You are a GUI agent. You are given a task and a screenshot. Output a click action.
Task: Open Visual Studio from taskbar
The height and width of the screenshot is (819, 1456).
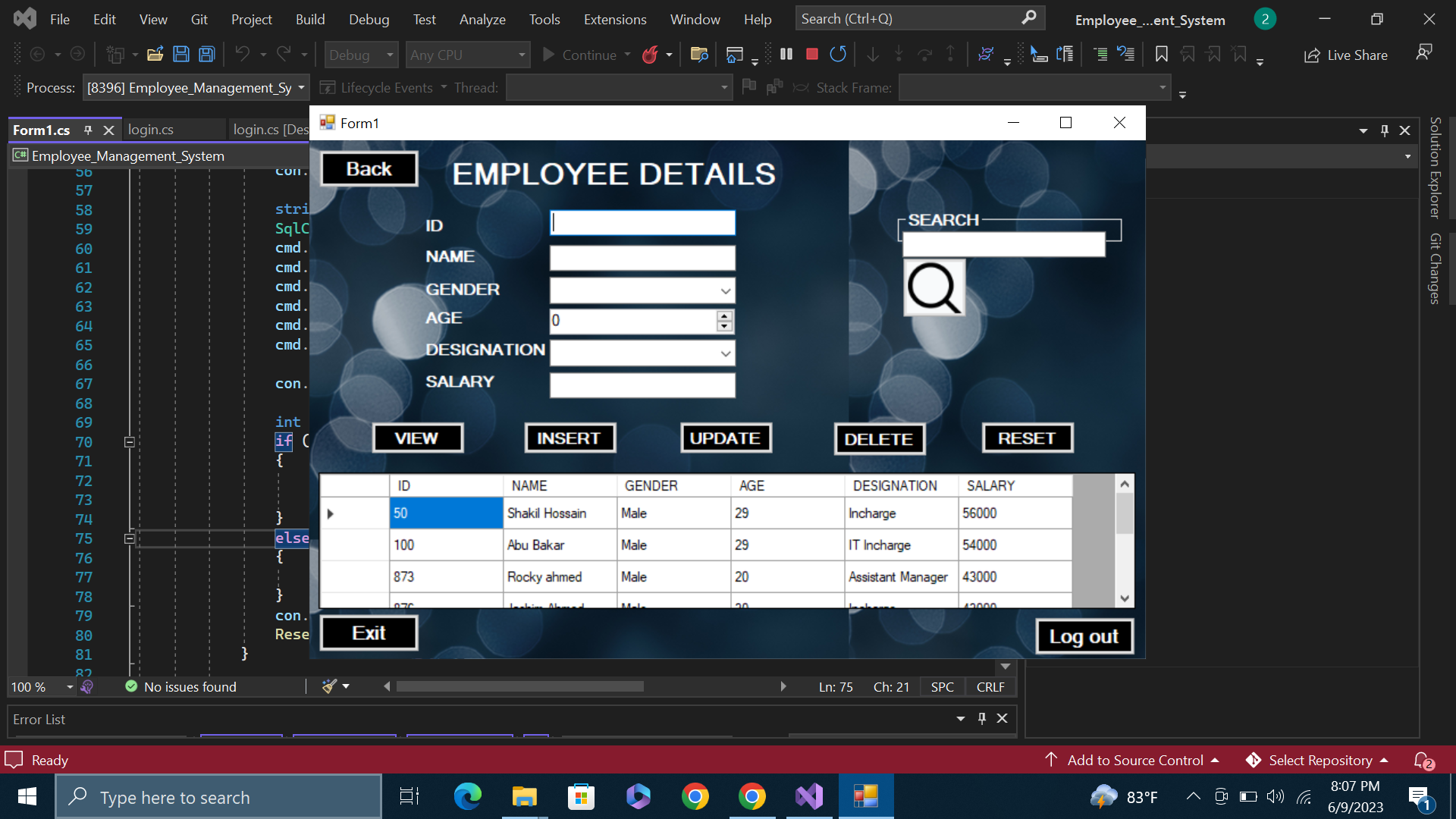(x=809, y=797)
